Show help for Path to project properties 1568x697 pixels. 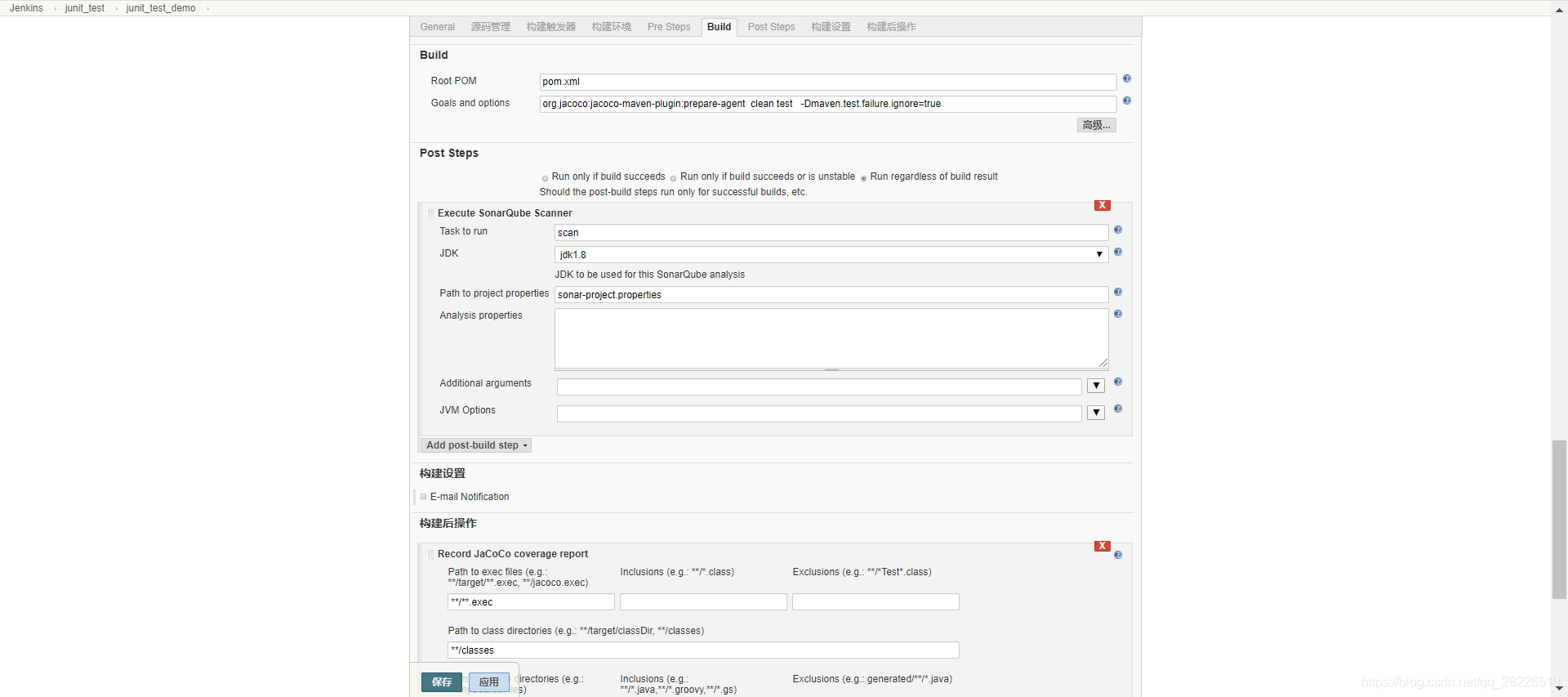coord(1118,293)
